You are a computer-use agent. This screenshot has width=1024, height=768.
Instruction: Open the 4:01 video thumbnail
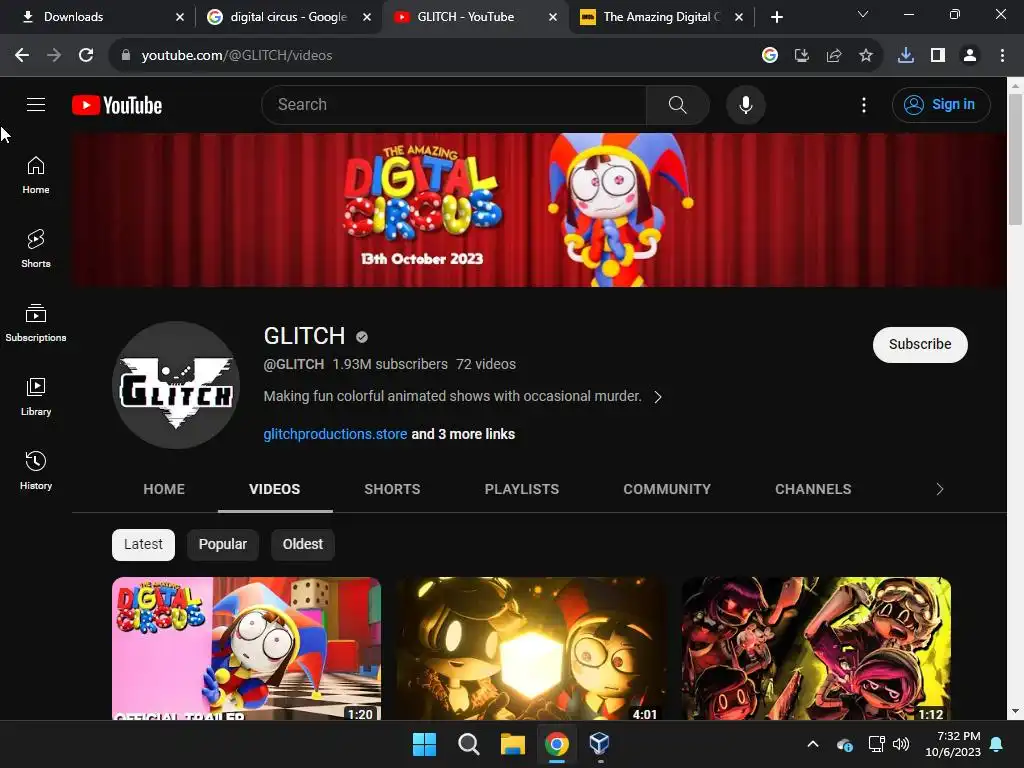coord(531,648)
